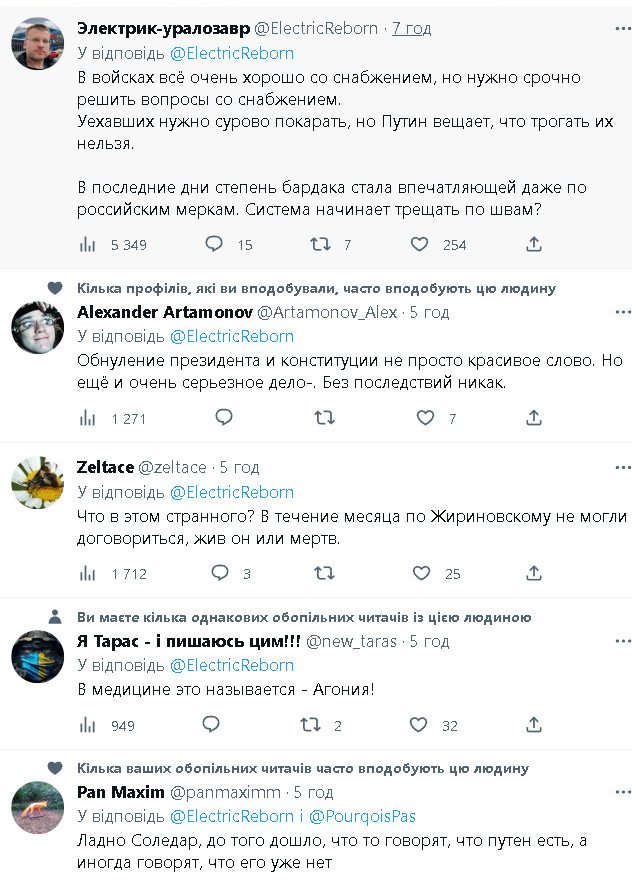Open Zeltace's profile picture
The height and width of the screenshot is (884, 632).
pos(37,482)
